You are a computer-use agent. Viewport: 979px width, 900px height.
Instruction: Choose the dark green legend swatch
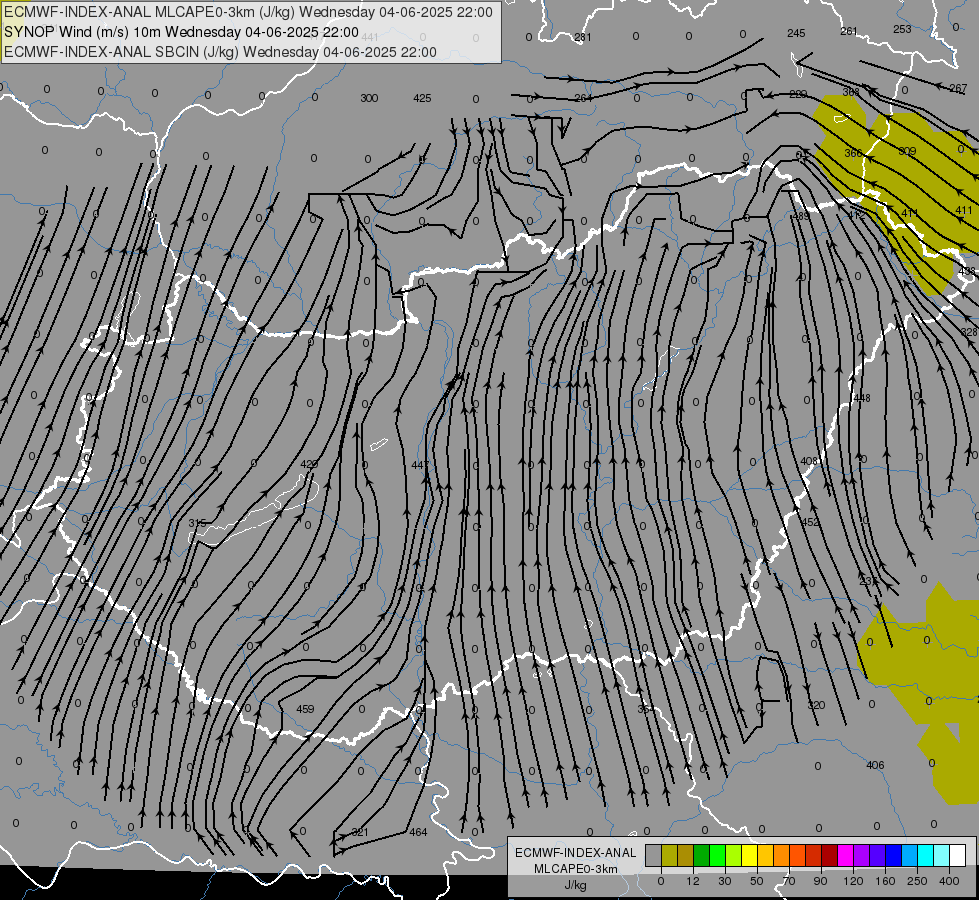tap(701, 856)
